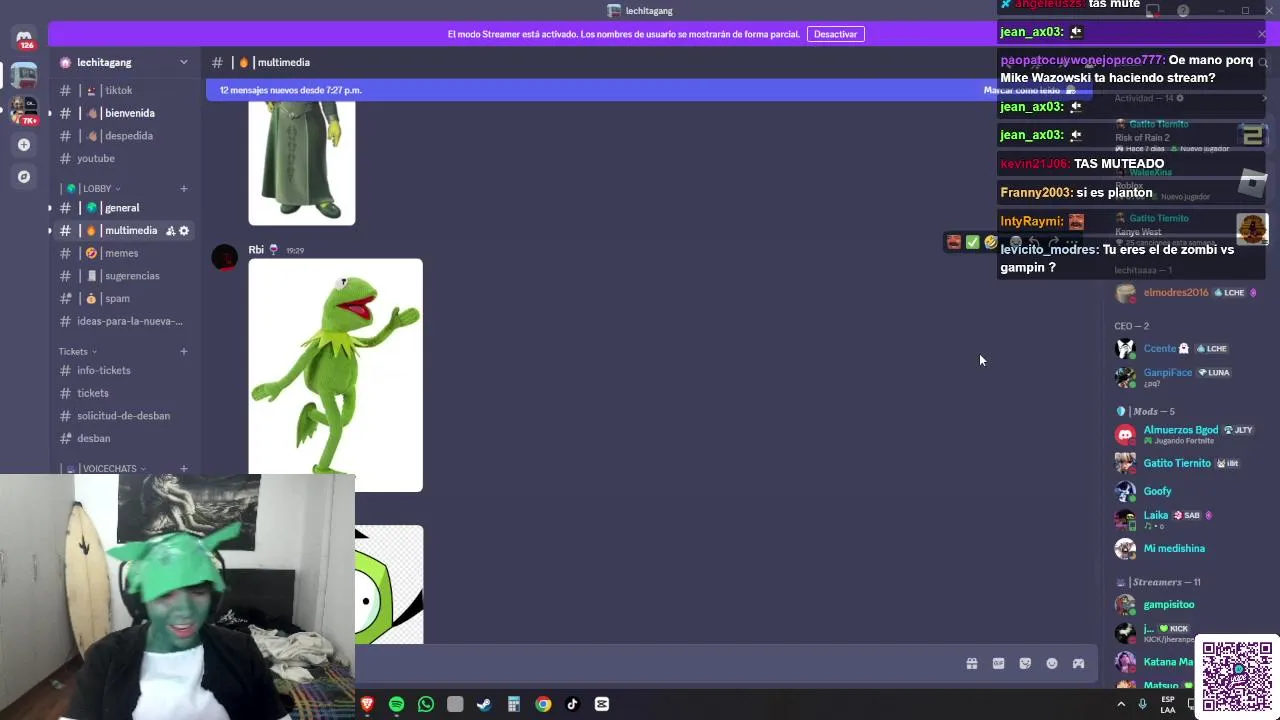
Task: React with the laughing face emoji
Action: point(990,242)
